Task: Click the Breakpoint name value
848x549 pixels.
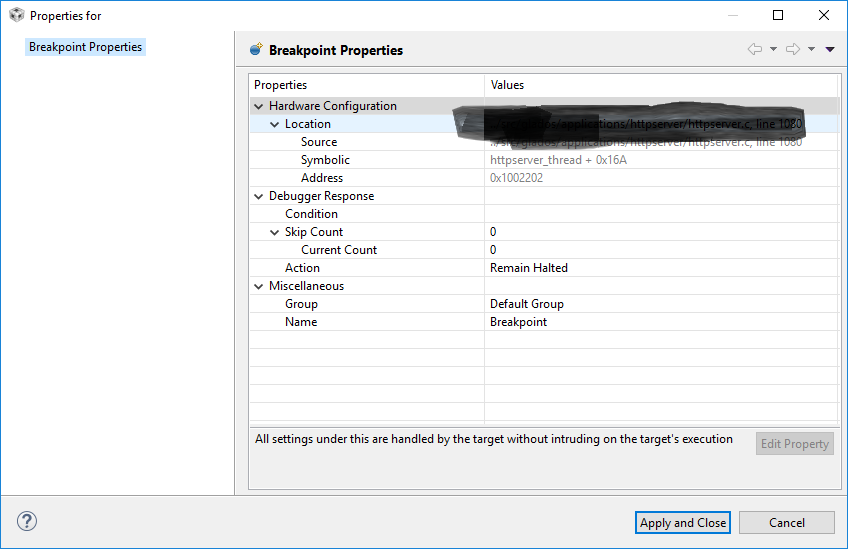Action: (x=518, y=322)
